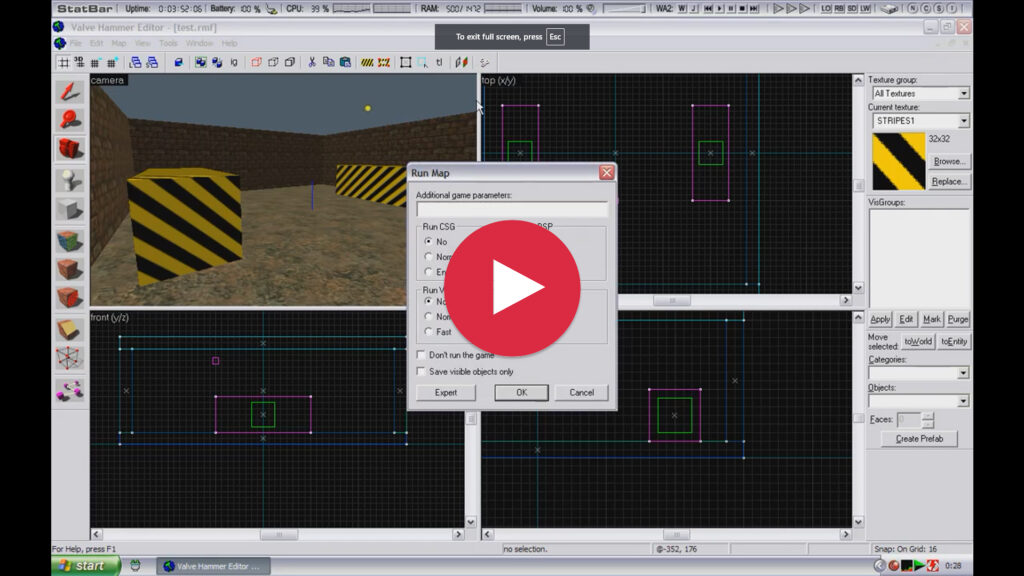Viewport: 1024px width, 576px height.
Task: Open the Current texture STRIPES1 dropdown
Action: pyautogui.click(x=963, y=121)
